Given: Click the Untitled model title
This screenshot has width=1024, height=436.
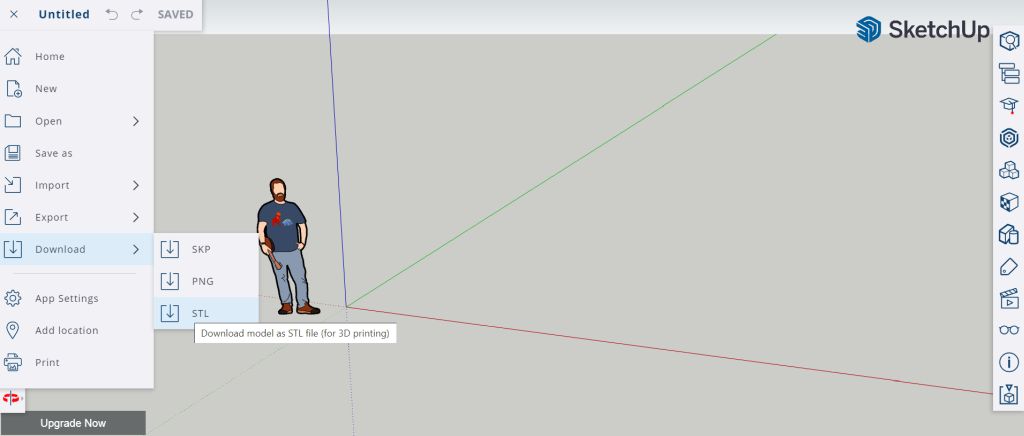Looking at the screenshot, I should [x=64, y=15].
